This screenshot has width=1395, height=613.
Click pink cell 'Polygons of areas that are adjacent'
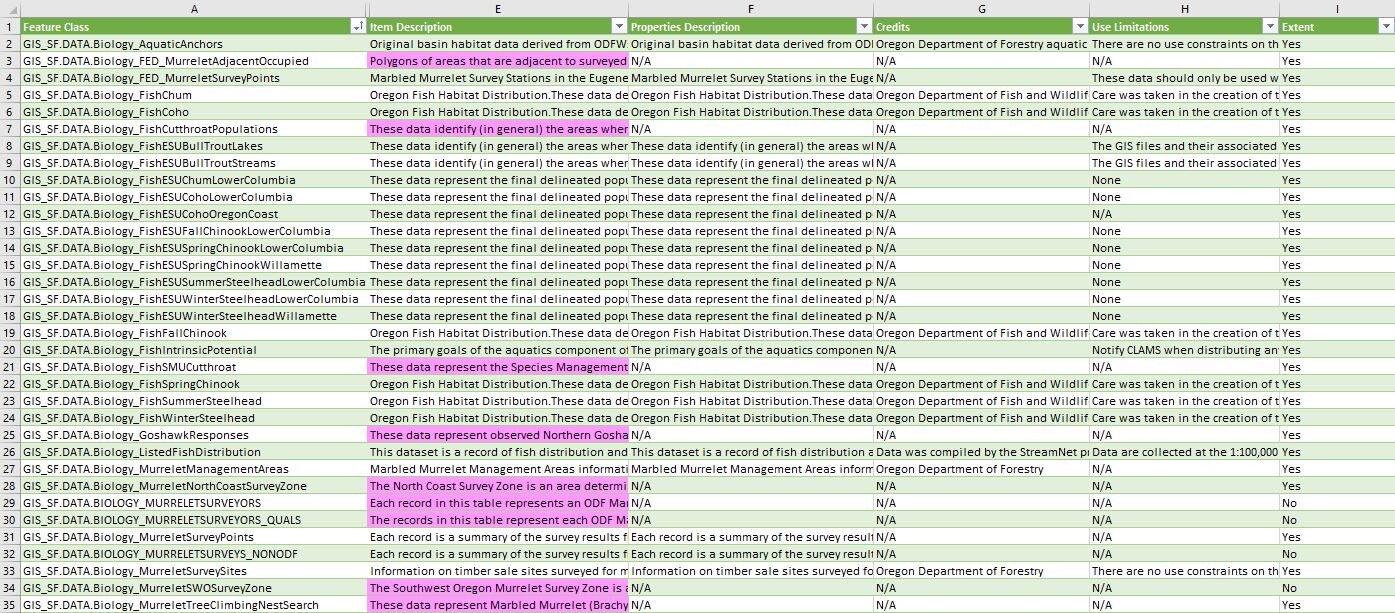[x=498, y=61]
